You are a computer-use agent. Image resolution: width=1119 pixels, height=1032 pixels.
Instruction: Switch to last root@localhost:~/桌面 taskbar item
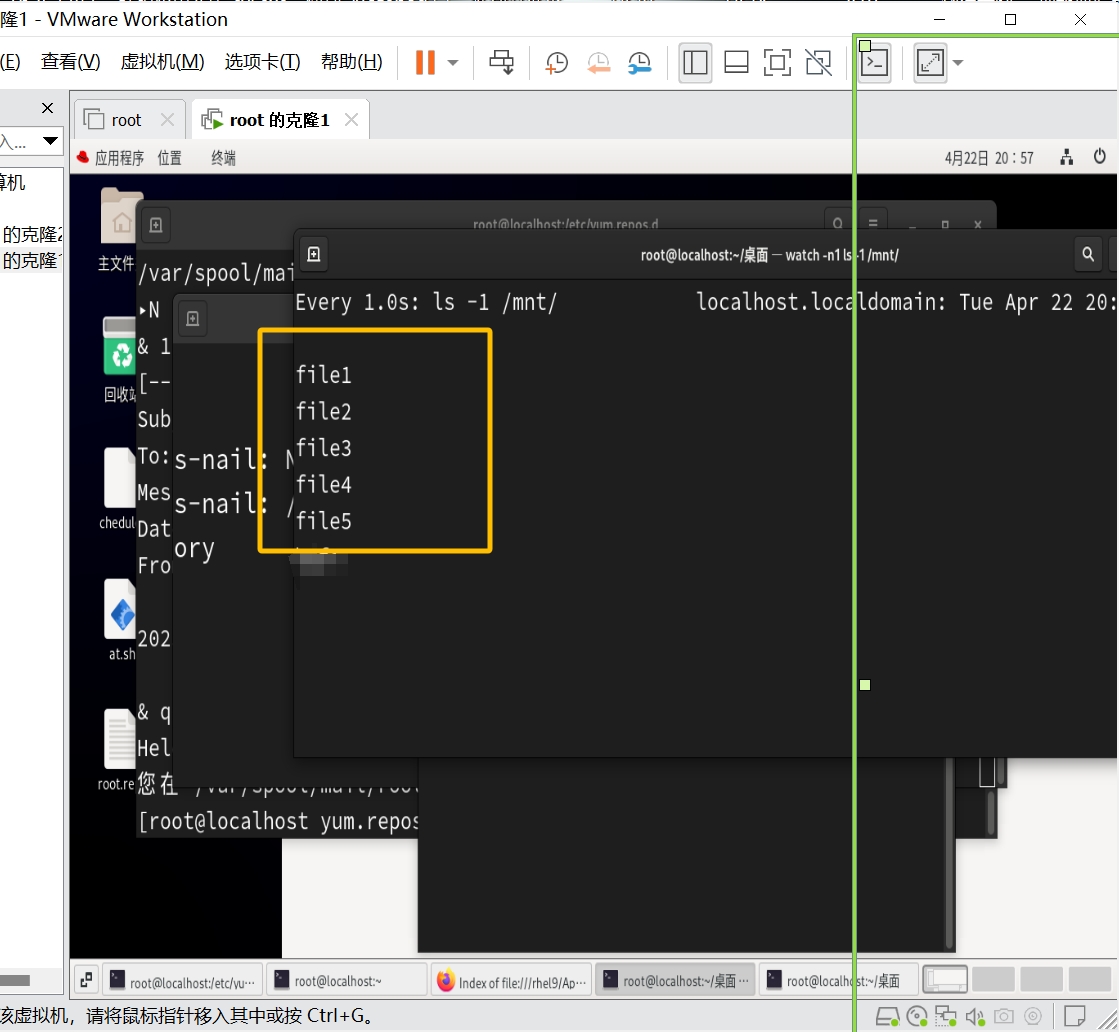coord(839,981)
